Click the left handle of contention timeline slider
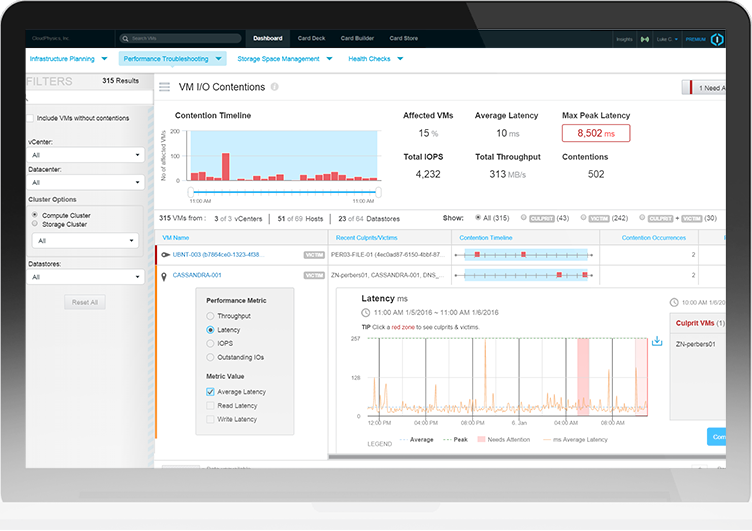Viewport: 752px width, 531px height. pyautogui.click(x=190, y=191)
